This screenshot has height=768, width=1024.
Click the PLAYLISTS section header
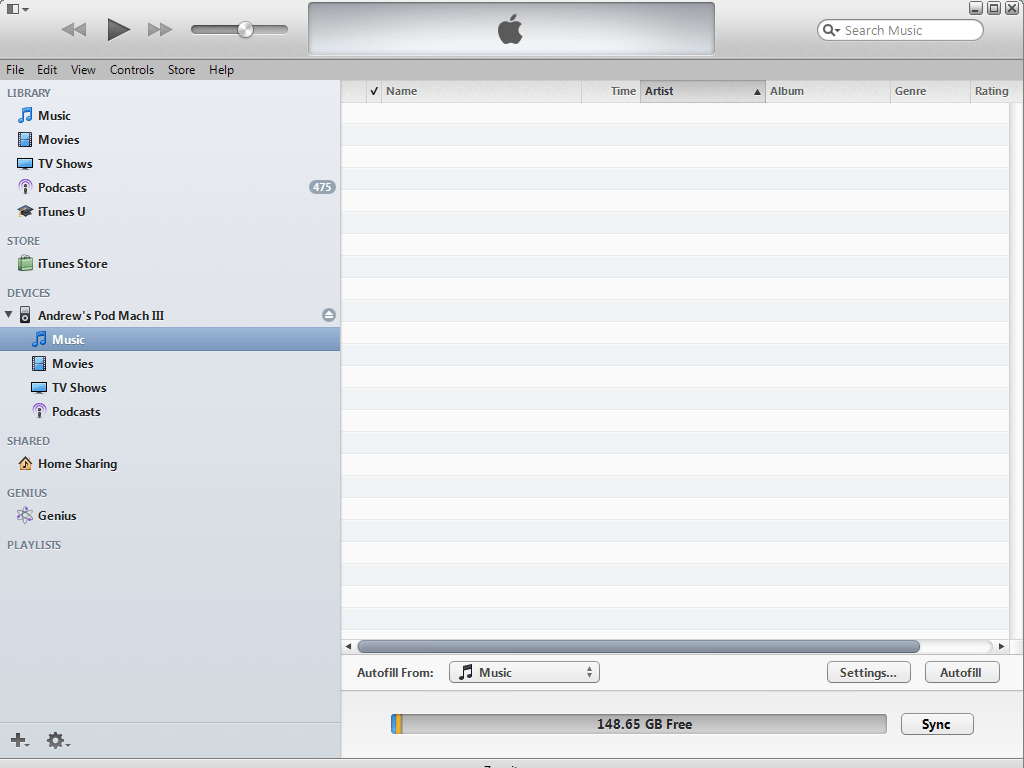pos(34,545)
